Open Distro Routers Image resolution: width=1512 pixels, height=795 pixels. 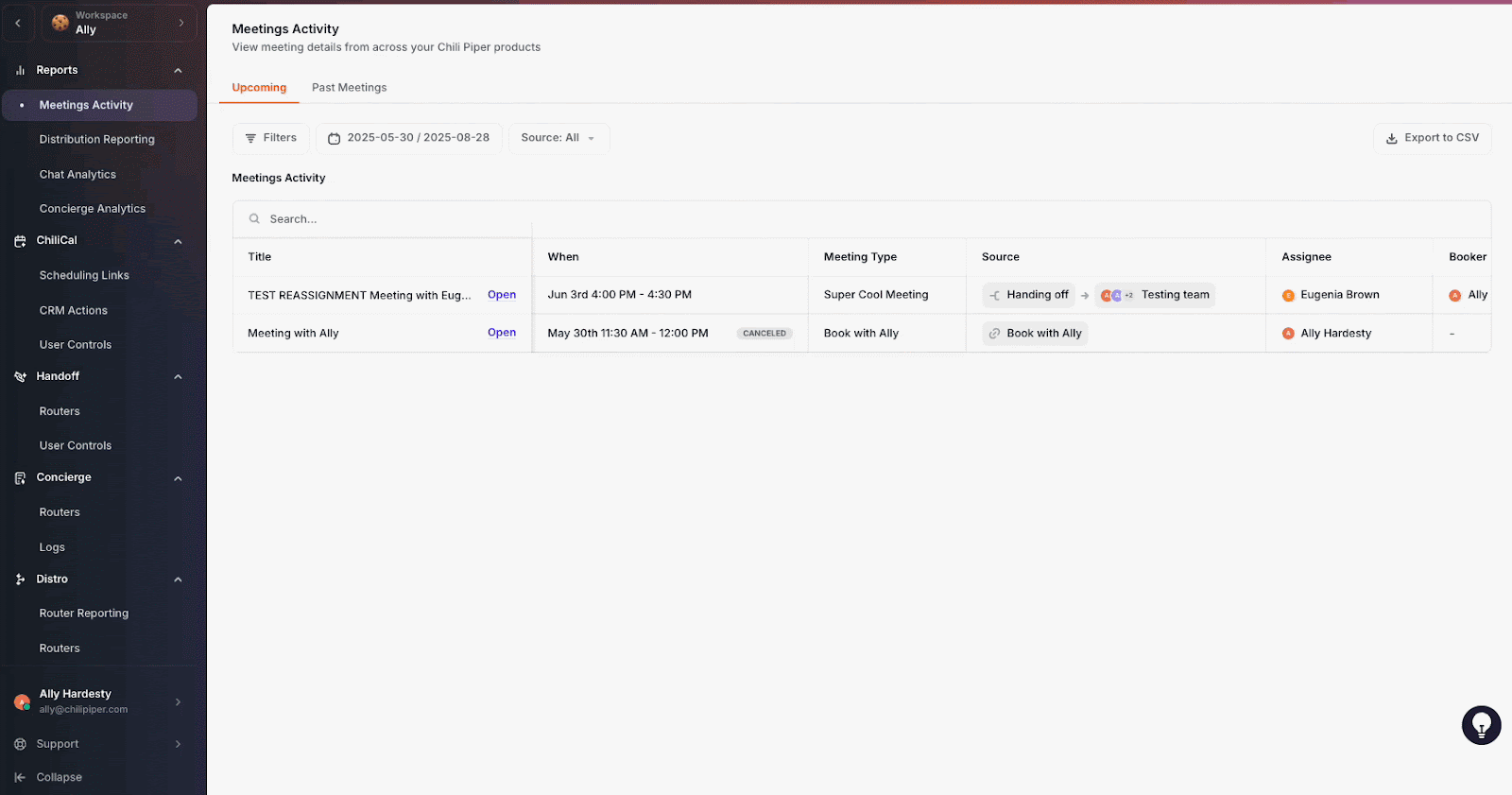point(60,648)
